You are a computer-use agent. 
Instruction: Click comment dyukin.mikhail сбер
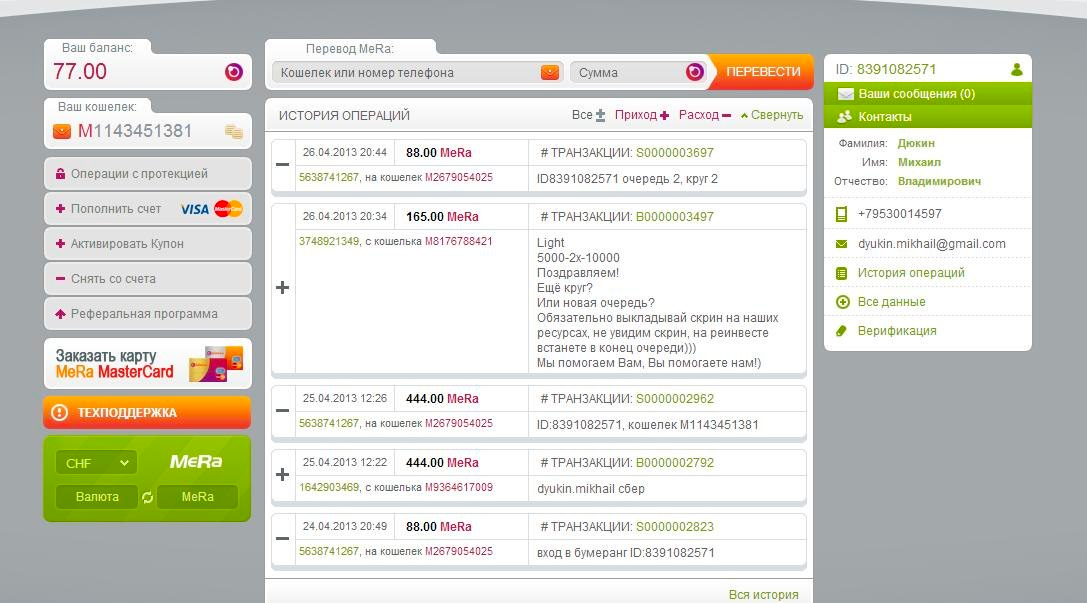coord(591,489)
